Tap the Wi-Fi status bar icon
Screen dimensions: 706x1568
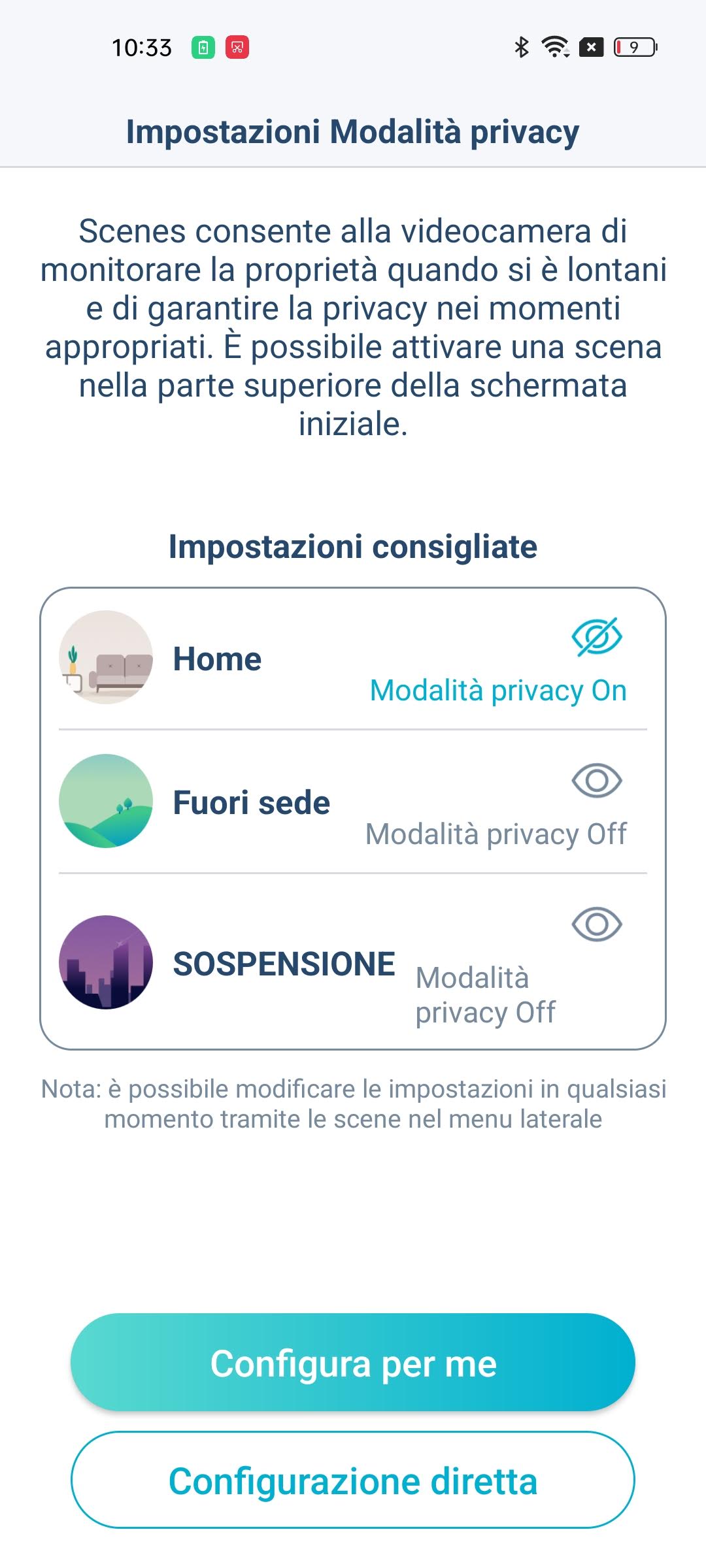point(555,47)
